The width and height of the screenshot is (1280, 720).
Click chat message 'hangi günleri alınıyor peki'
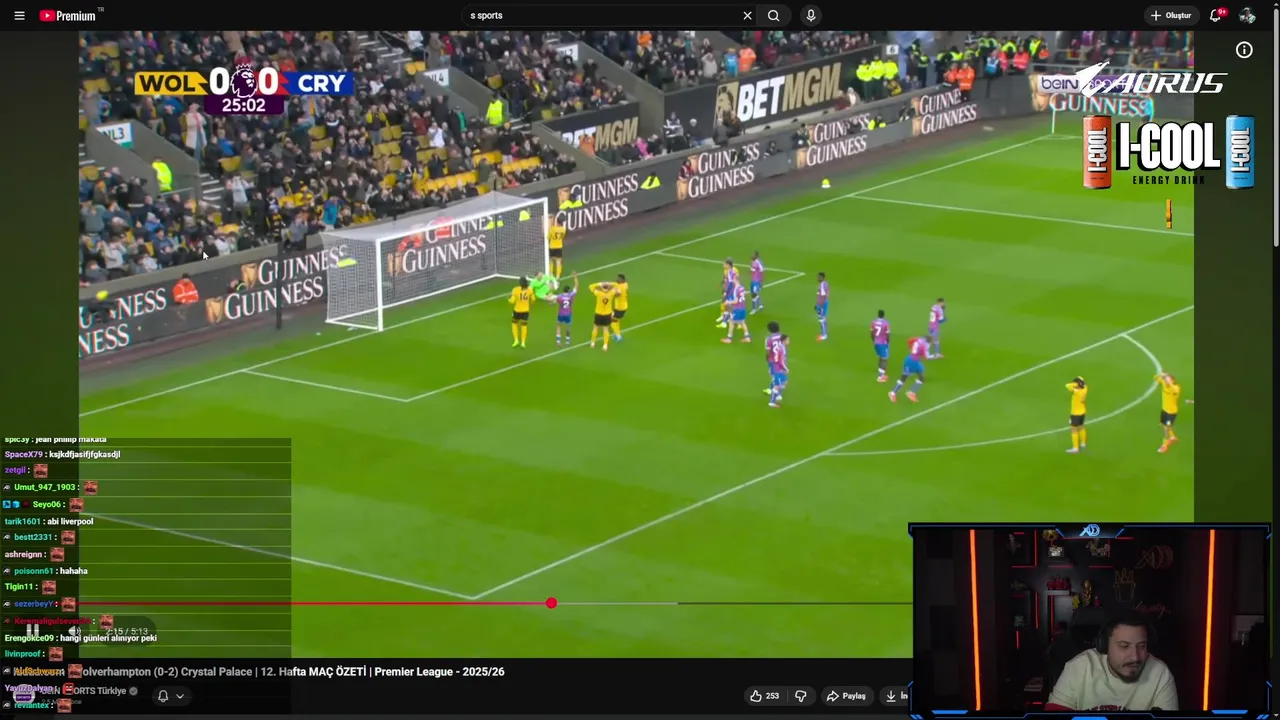click(x=108, y=638)
